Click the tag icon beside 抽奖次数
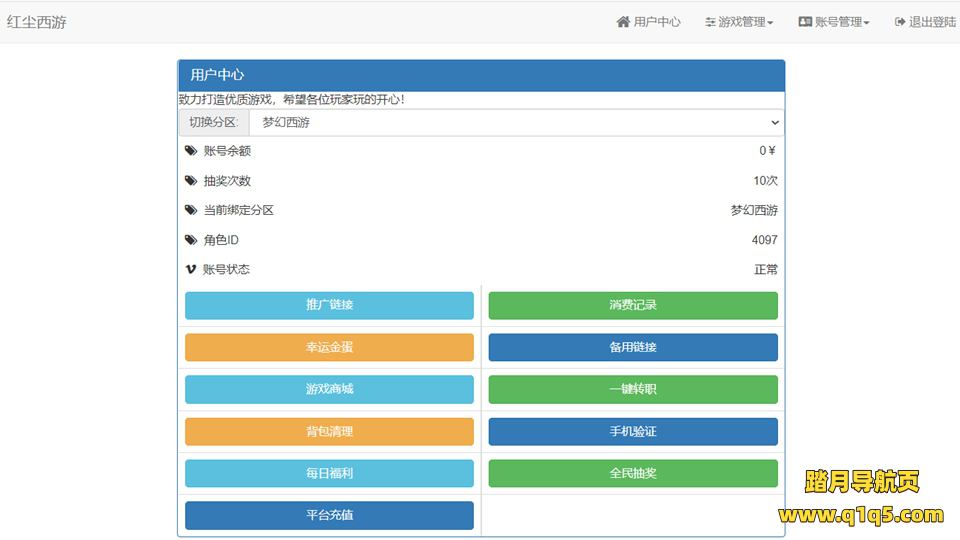 tap(191, 181)
